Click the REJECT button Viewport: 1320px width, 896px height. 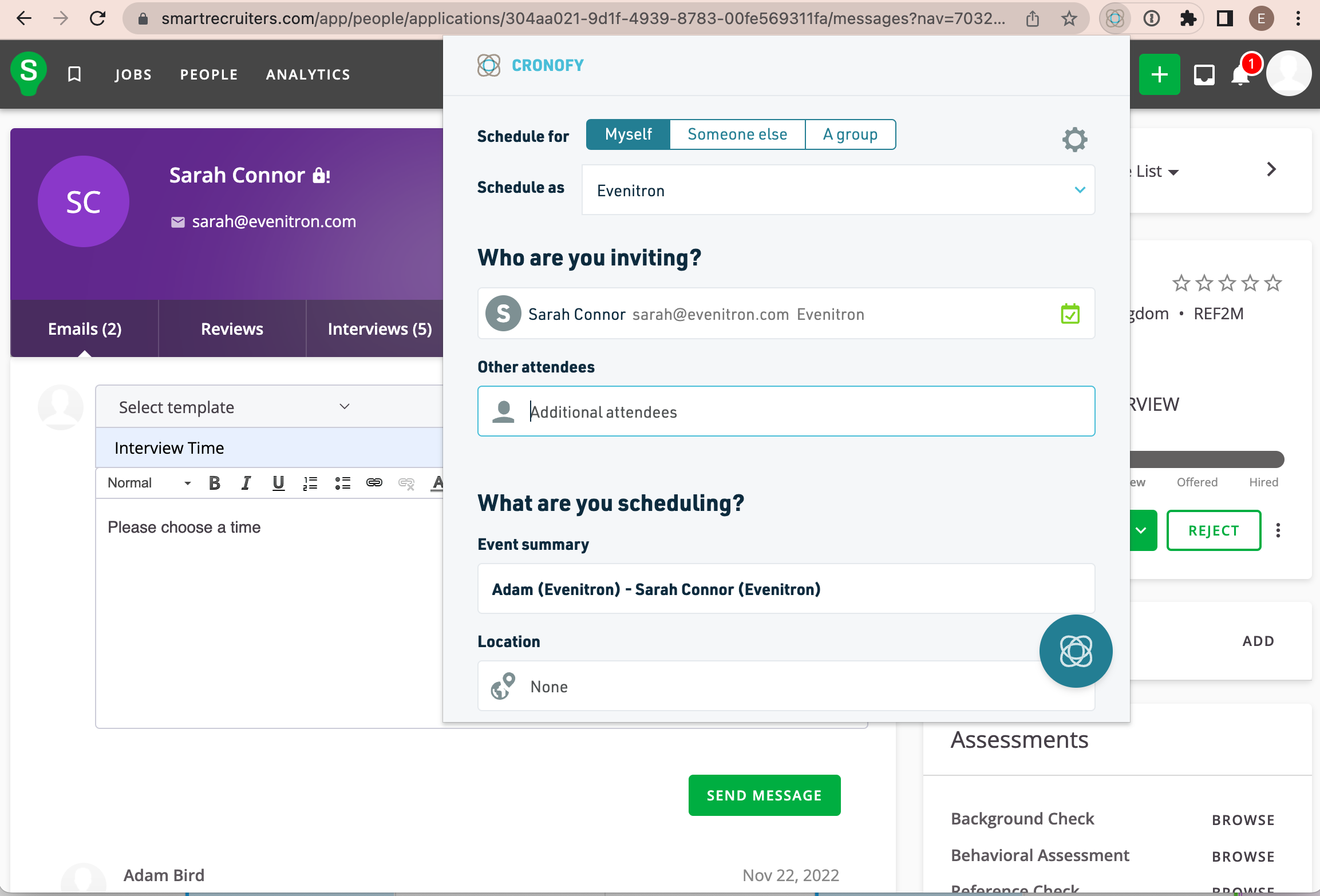coord(1213,530)
